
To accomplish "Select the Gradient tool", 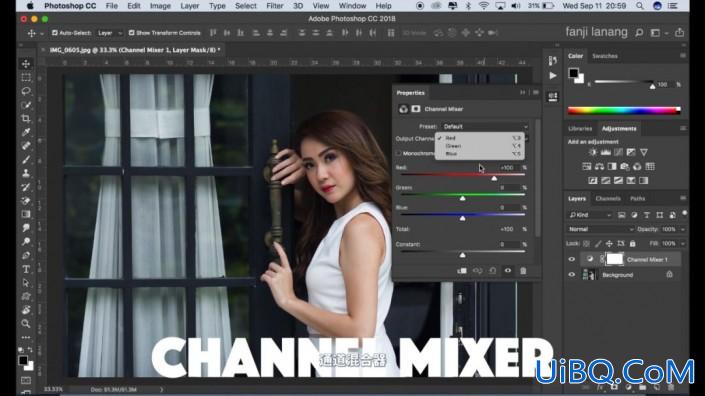I will click(26, 214).
